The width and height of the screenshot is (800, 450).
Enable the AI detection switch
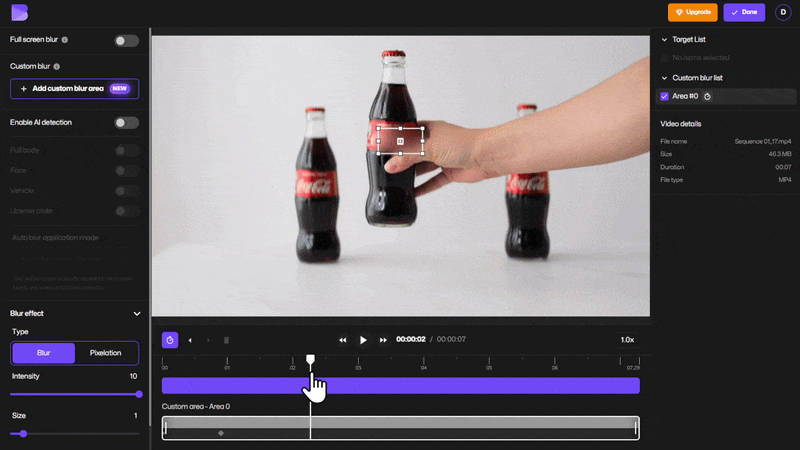126,122
